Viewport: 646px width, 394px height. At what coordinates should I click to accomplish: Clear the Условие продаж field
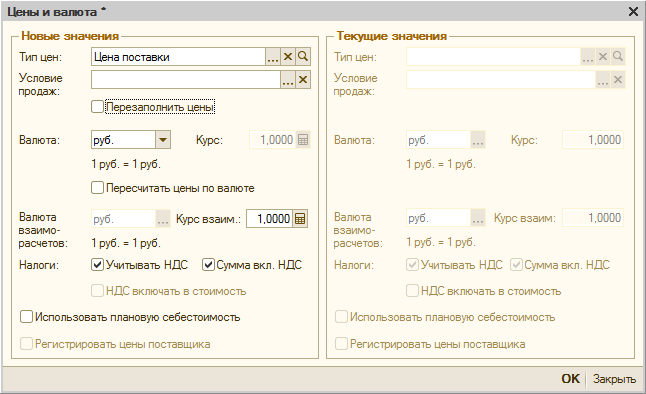tap(303, 80)
